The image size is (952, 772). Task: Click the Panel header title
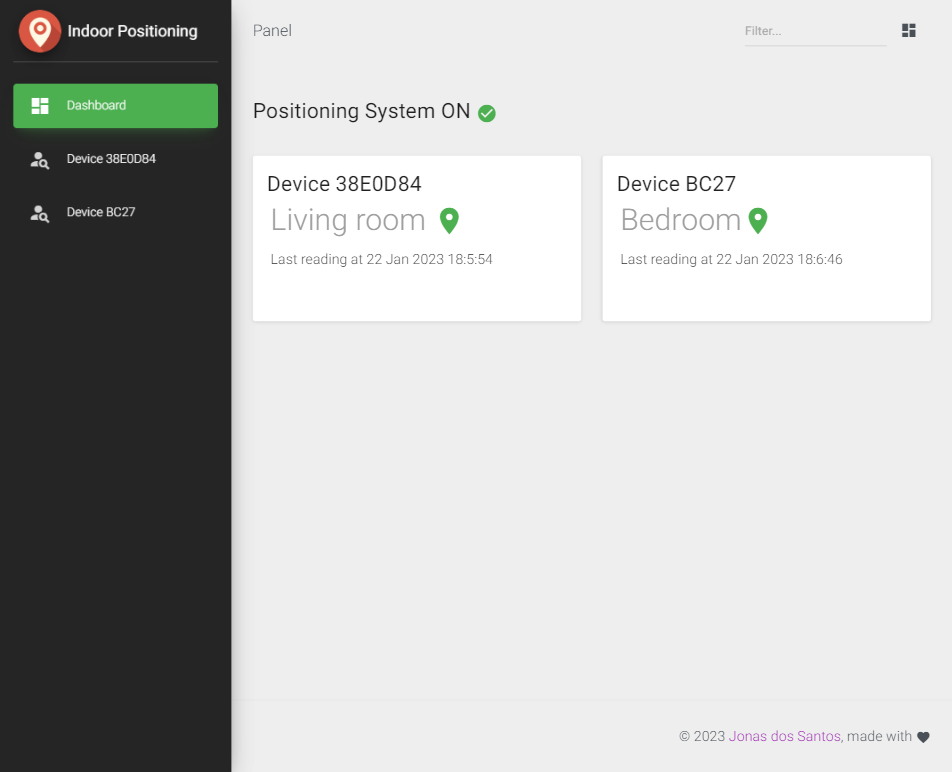coord(272,31)
